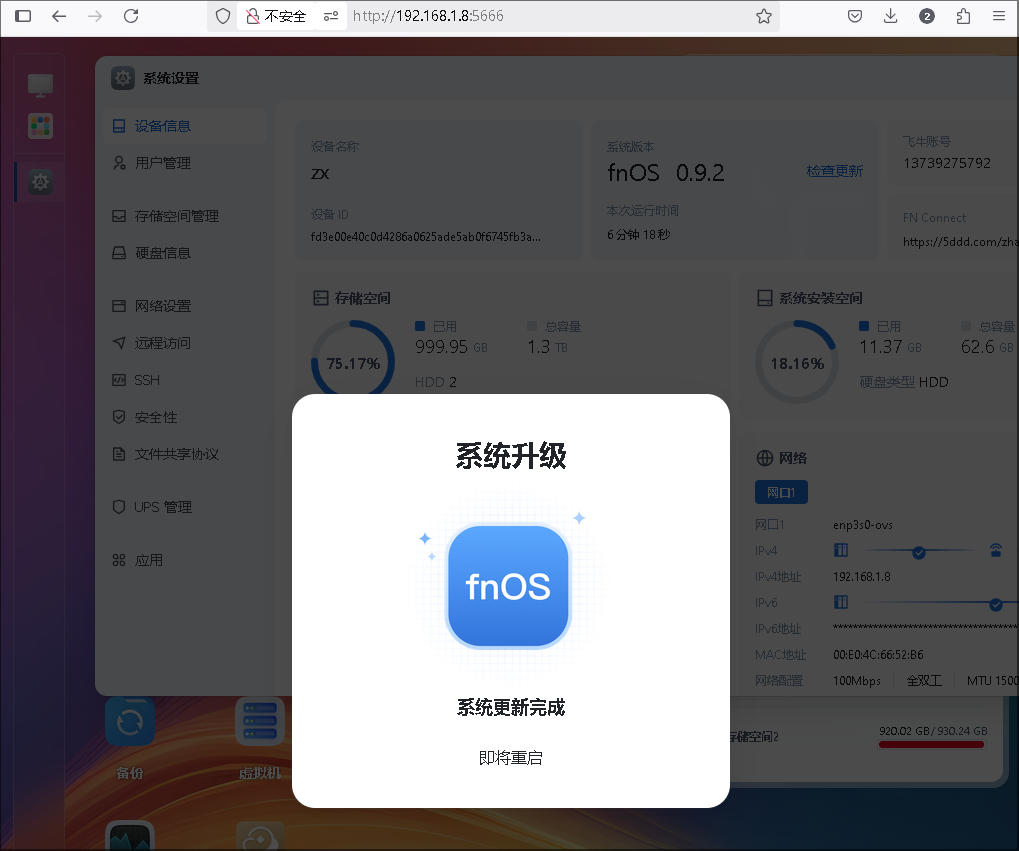Click the red 存储空间2 usage bar
Image resolution: width=1019 pixels, height=851 pixels.
tap(931, 745)
